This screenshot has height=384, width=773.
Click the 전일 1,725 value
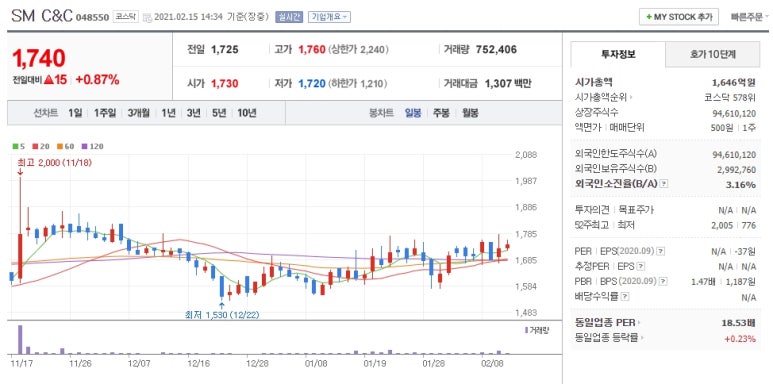tap(224, 50)
